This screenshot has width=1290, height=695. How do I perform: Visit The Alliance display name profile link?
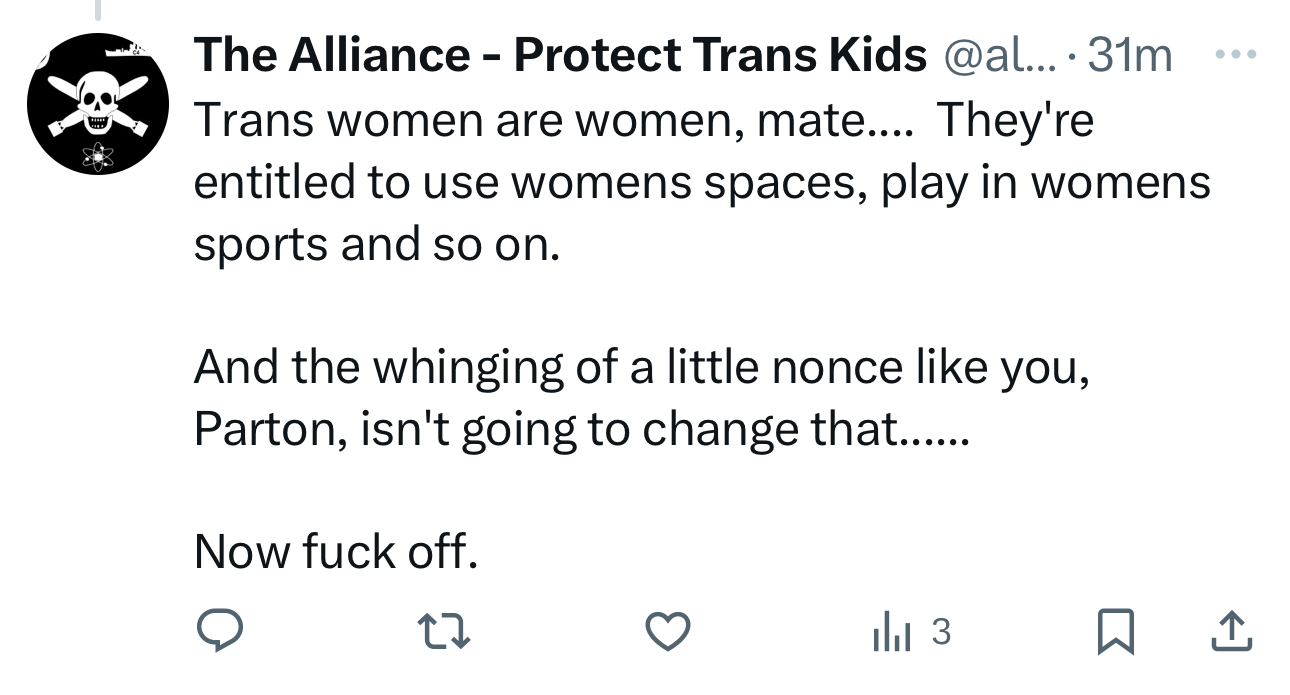click(560, 54)
